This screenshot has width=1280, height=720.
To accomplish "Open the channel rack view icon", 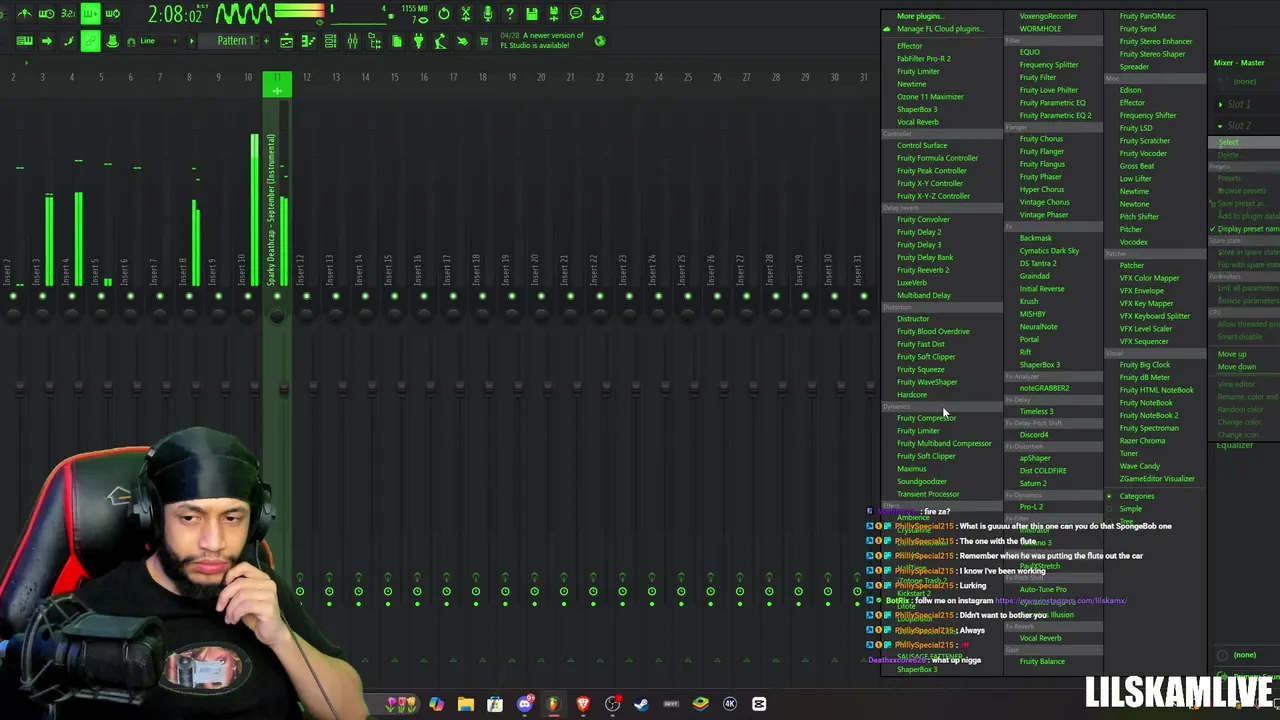I will pos(330,41).
